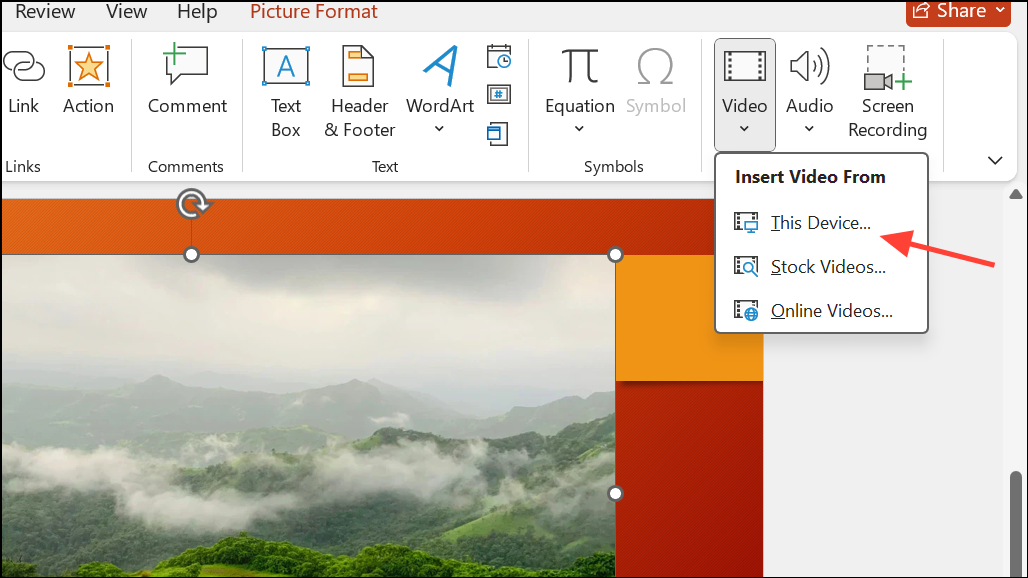The image size is (1028, 578).
Task: Switch to the Picture Format tab
Action: (x=313, y=12)
